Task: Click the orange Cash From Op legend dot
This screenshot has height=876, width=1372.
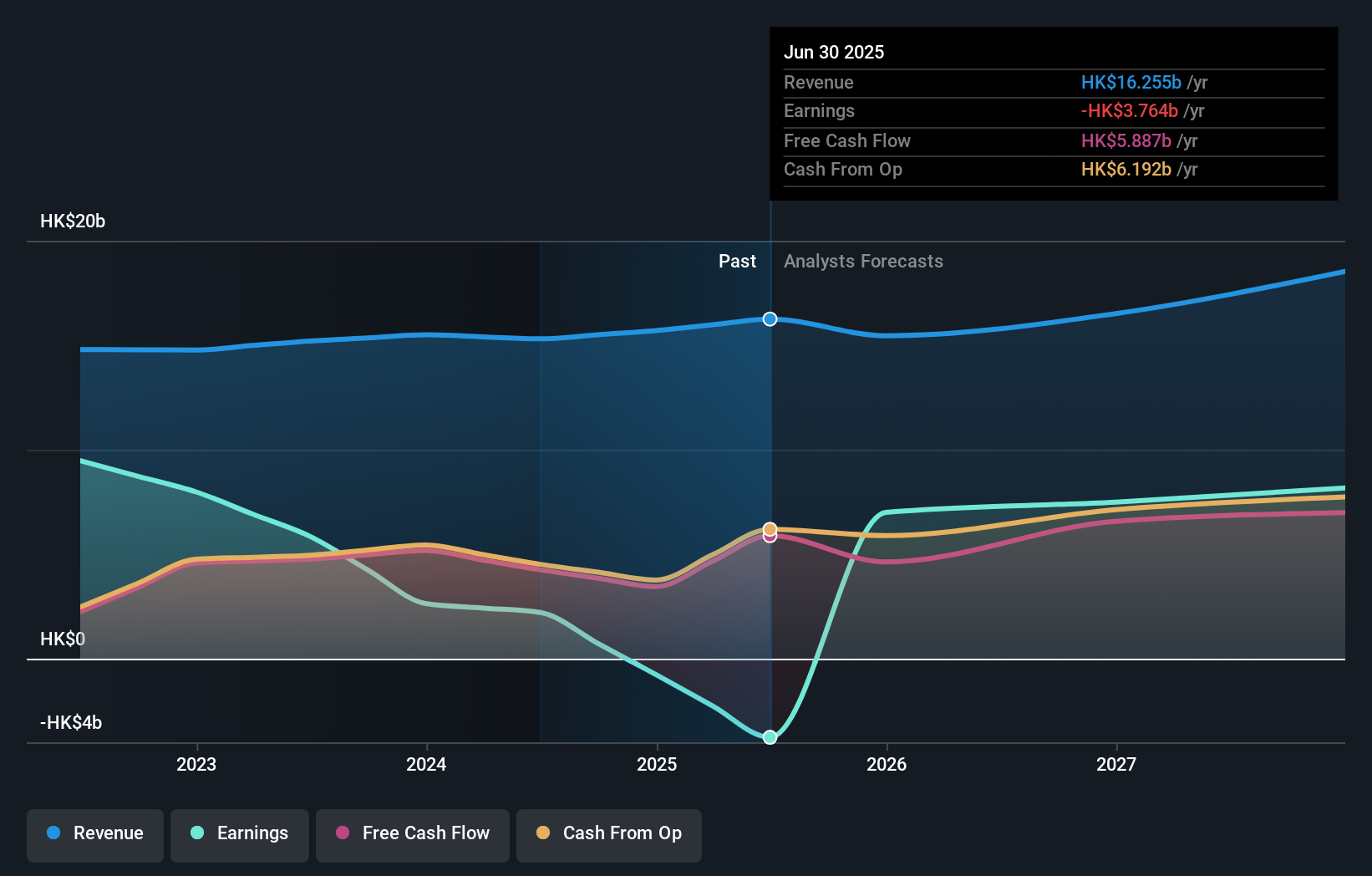Action: coord(544,833)
